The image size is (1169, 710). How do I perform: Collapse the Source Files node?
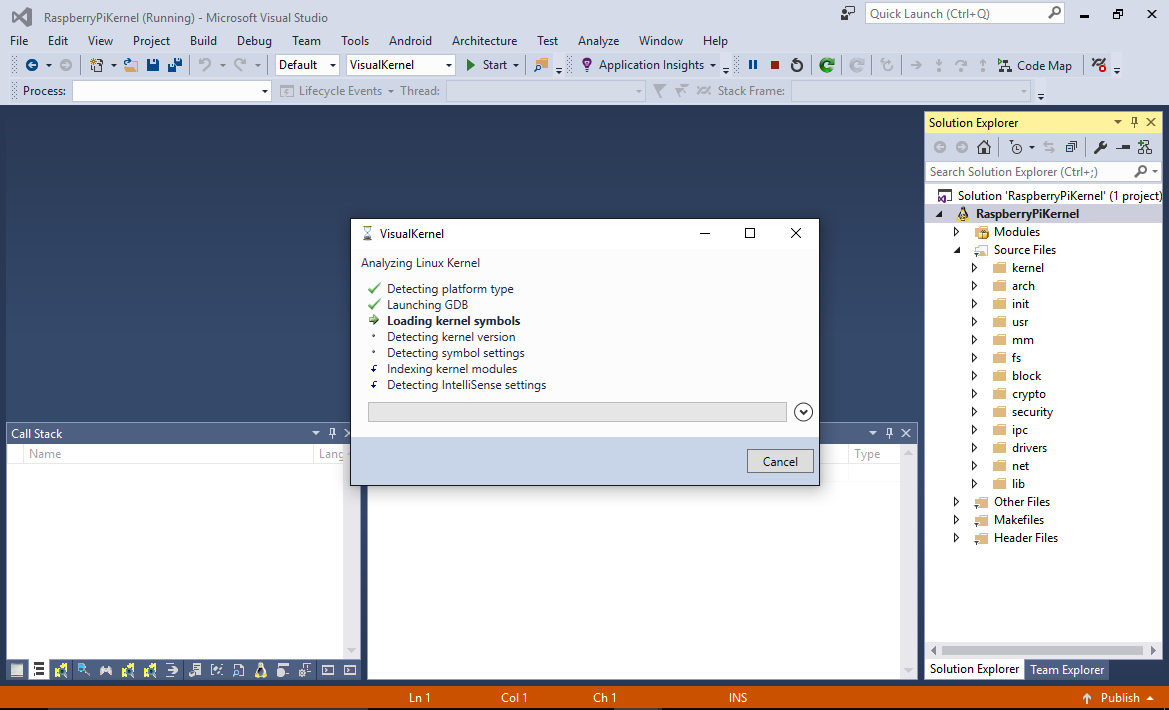tap(957, 250)
